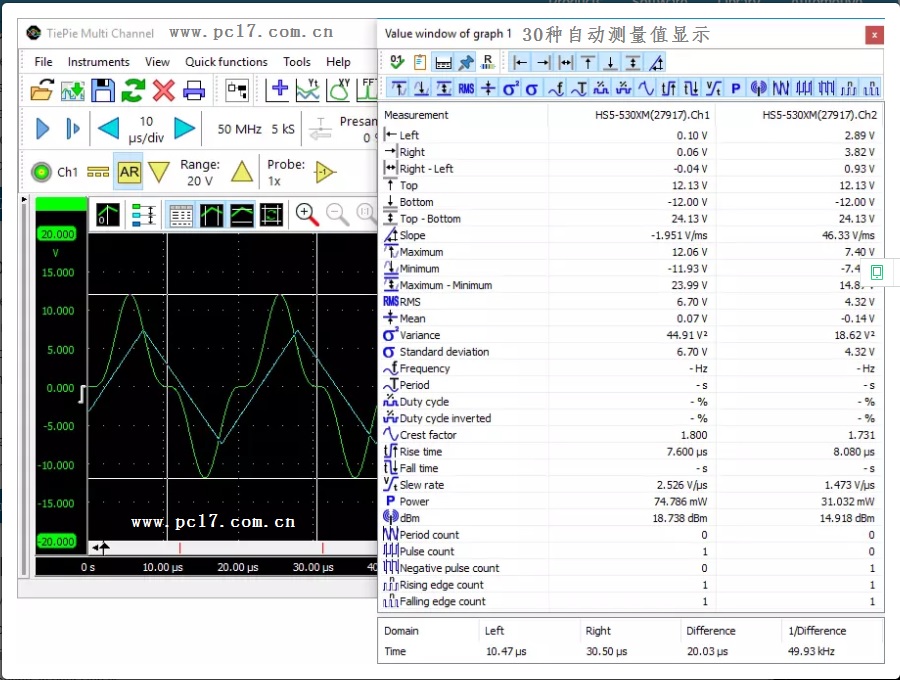The image size is (900, 680).
Task: Pin the value window with pushpin
Action: [467, 61]
